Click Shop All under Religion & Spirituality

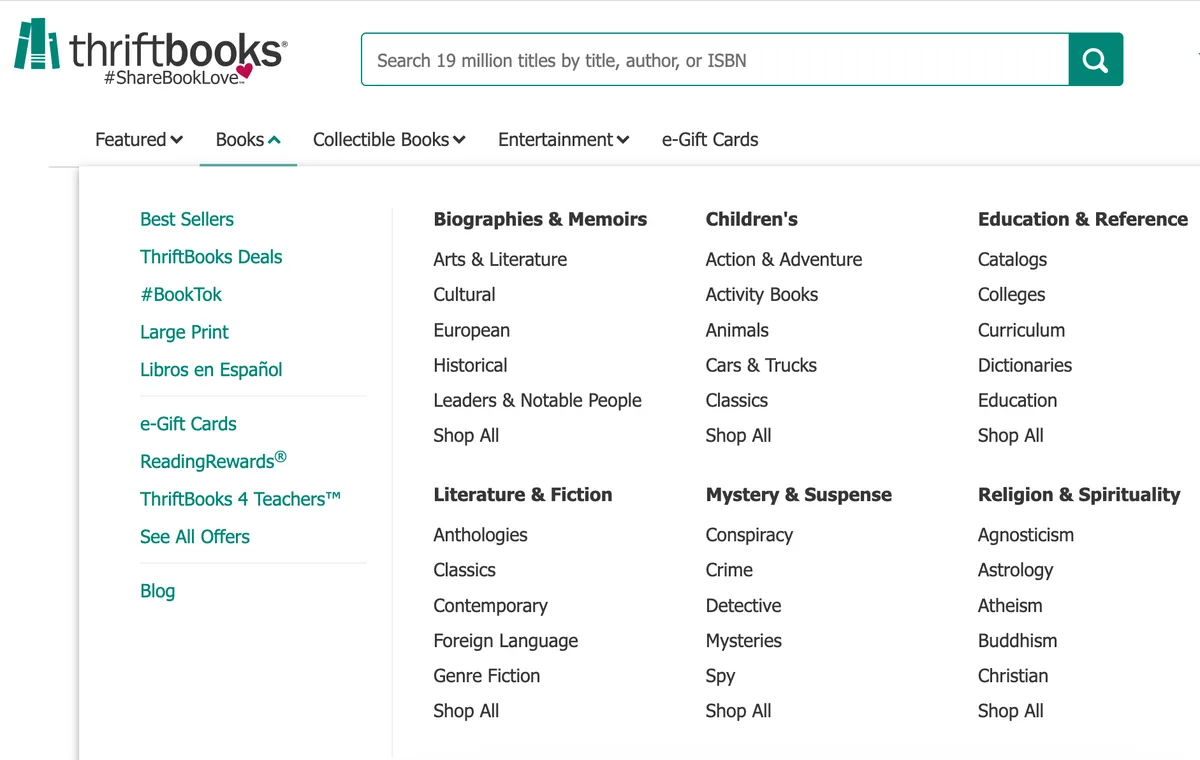click(x=1010, y=711)
